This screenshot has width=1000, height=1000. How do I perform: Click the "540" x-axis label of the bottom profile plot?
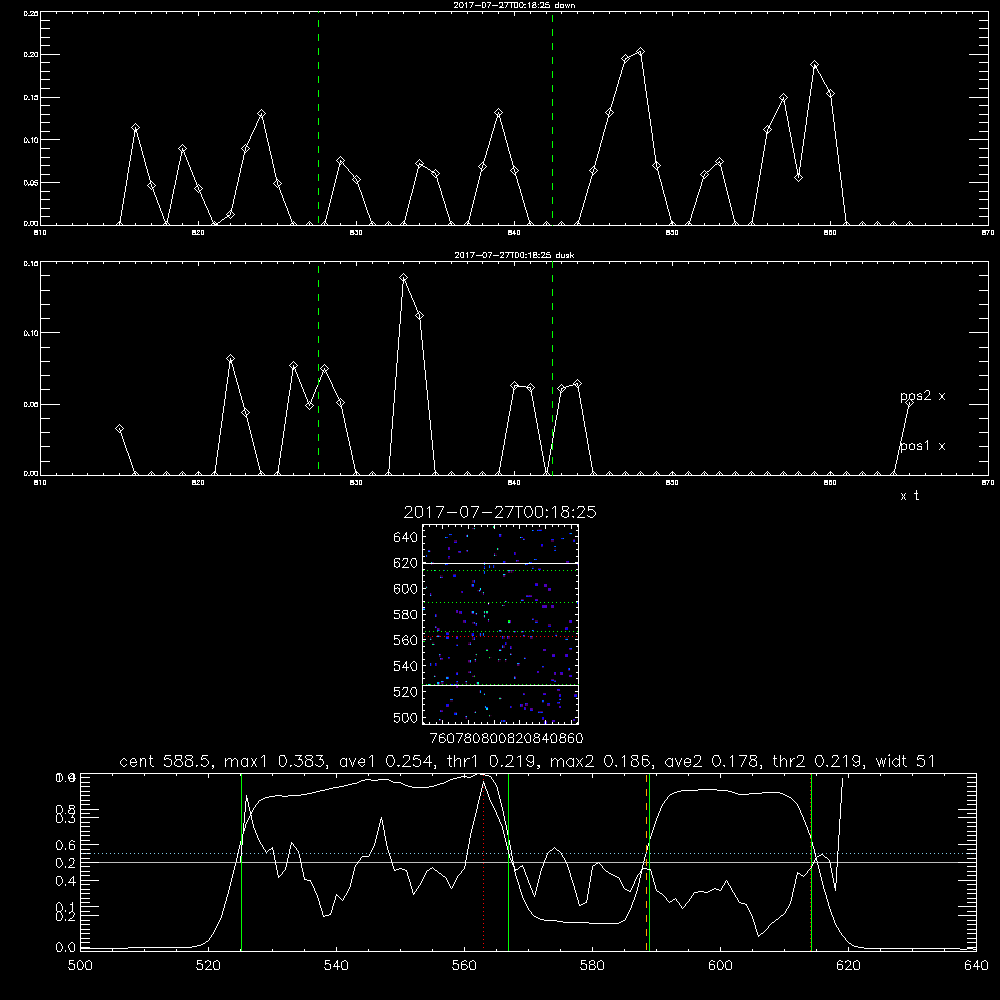(336, 966)
